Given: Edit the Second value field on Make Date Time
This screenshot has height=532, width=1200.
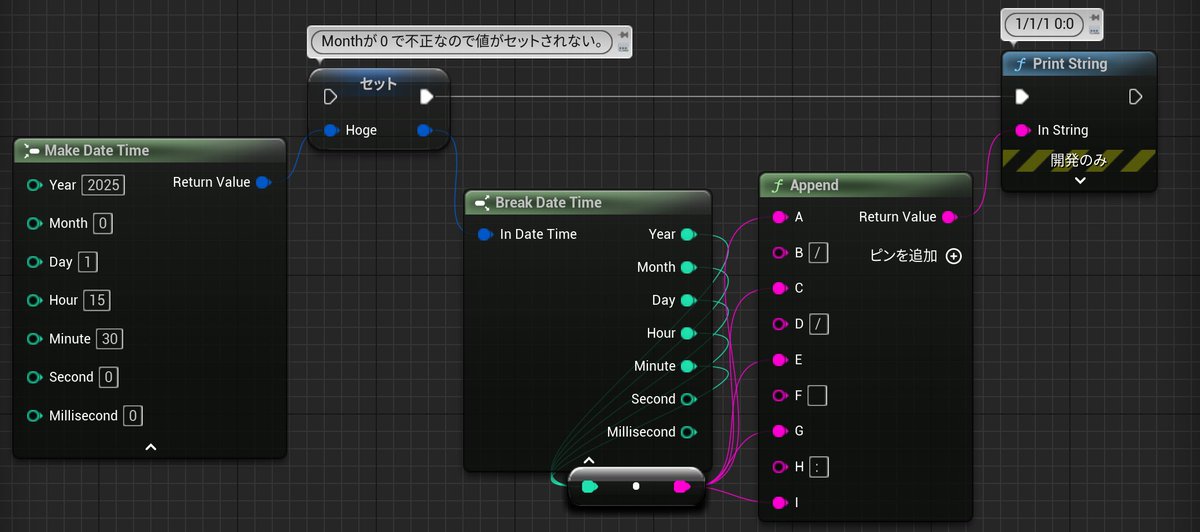Looking at the screenshot, I should [109, 377].
